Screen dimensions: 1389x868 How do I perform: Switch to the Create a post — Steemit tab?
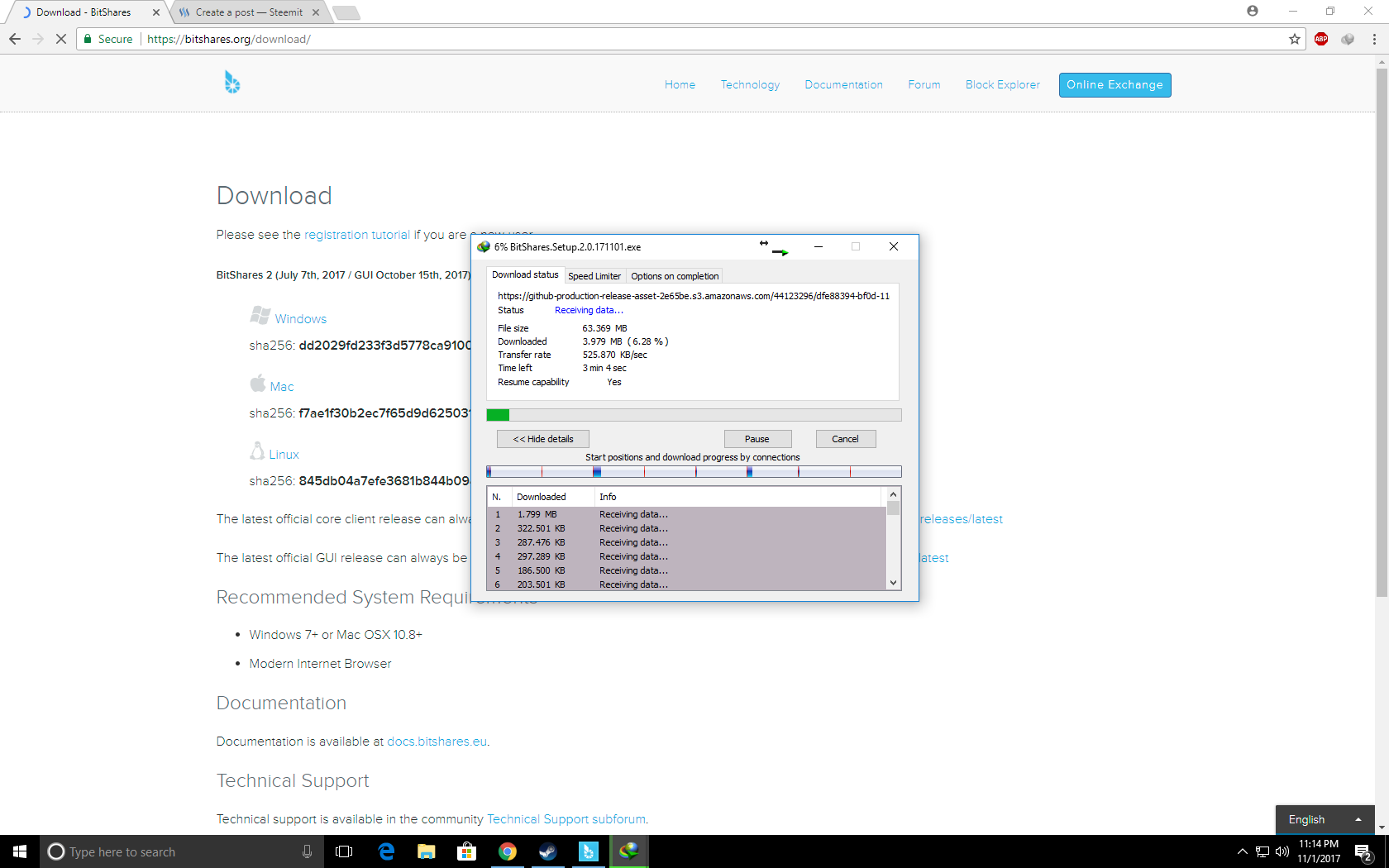(249, 12)
